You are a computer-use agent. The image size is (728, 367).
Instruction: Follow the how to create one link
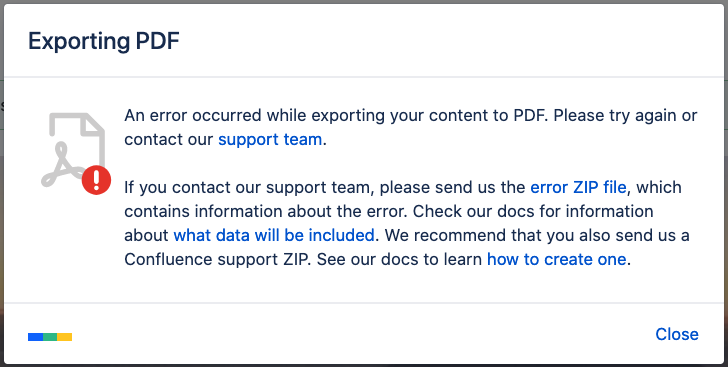[557, 259]
